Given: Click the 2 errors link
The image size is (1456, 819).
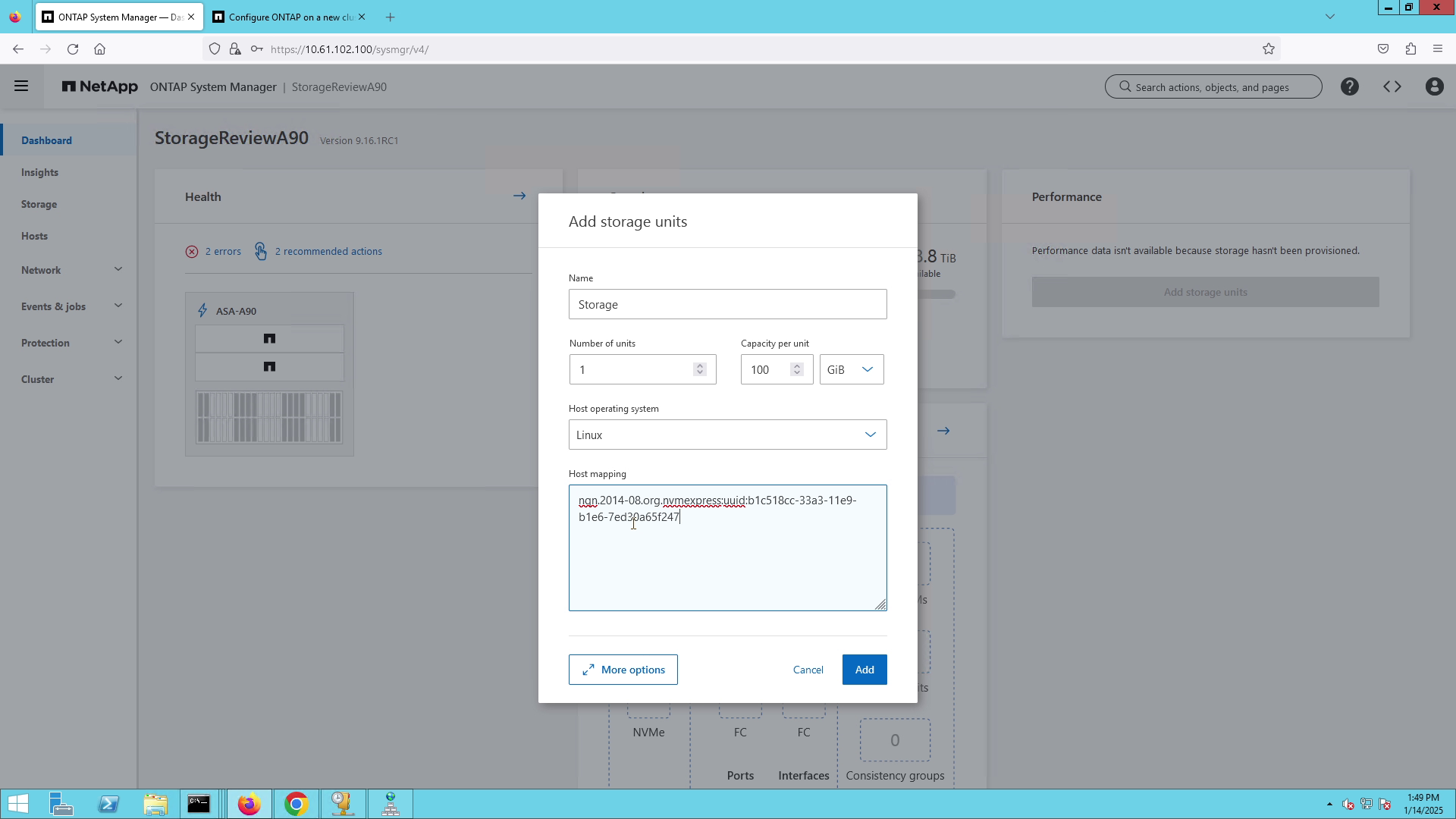Looking at the screenshot, I should click(x=223, y=251).
